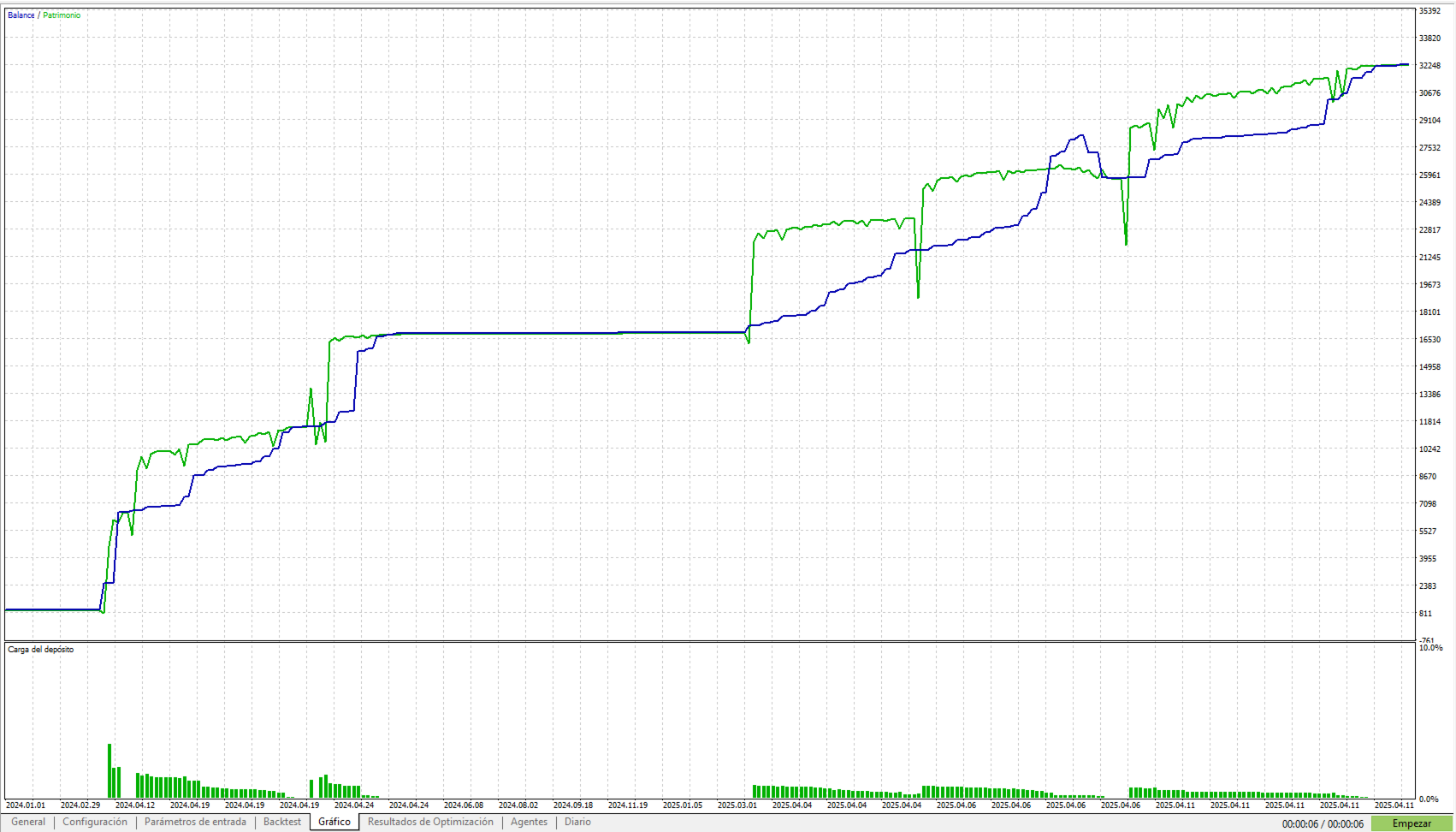Click the 32248 axis value
Screen dimensions: 1456x832
coord(1429,66)
